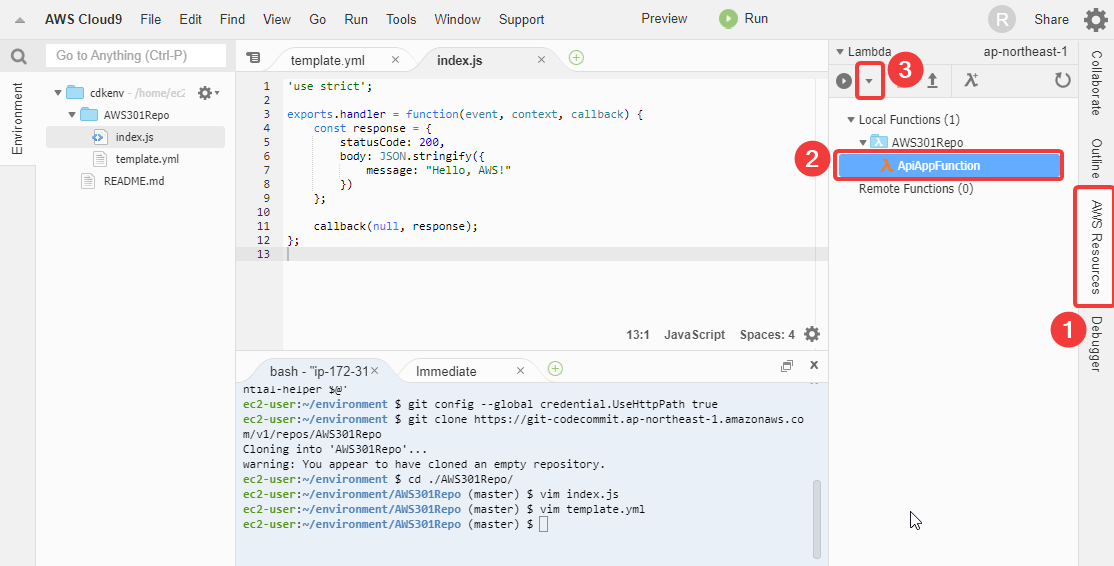
Task: Collapse the AWS301Repo Lambda folder arrow
Action: click(863, 143)
